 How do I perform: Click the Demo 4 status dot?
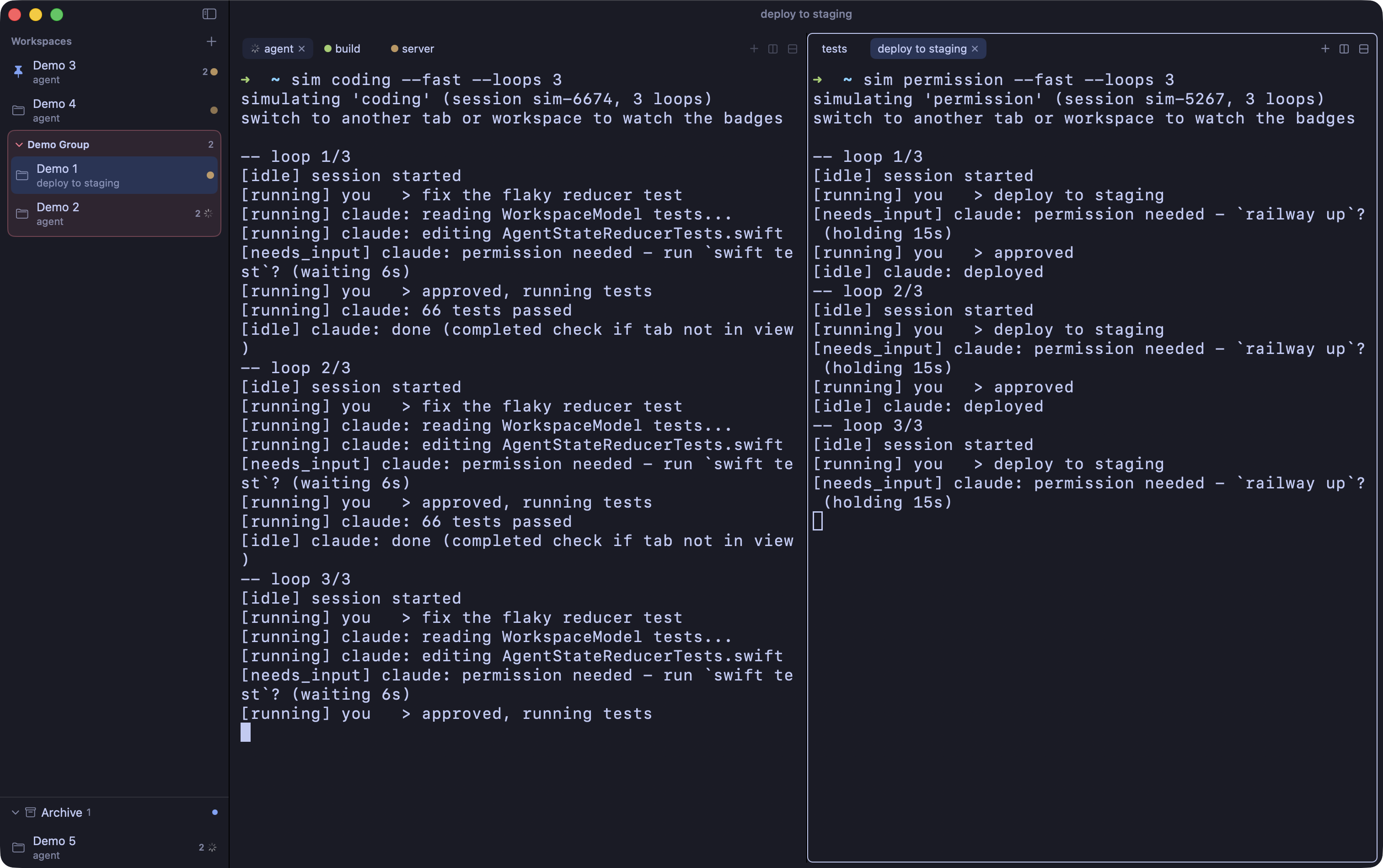214,110
